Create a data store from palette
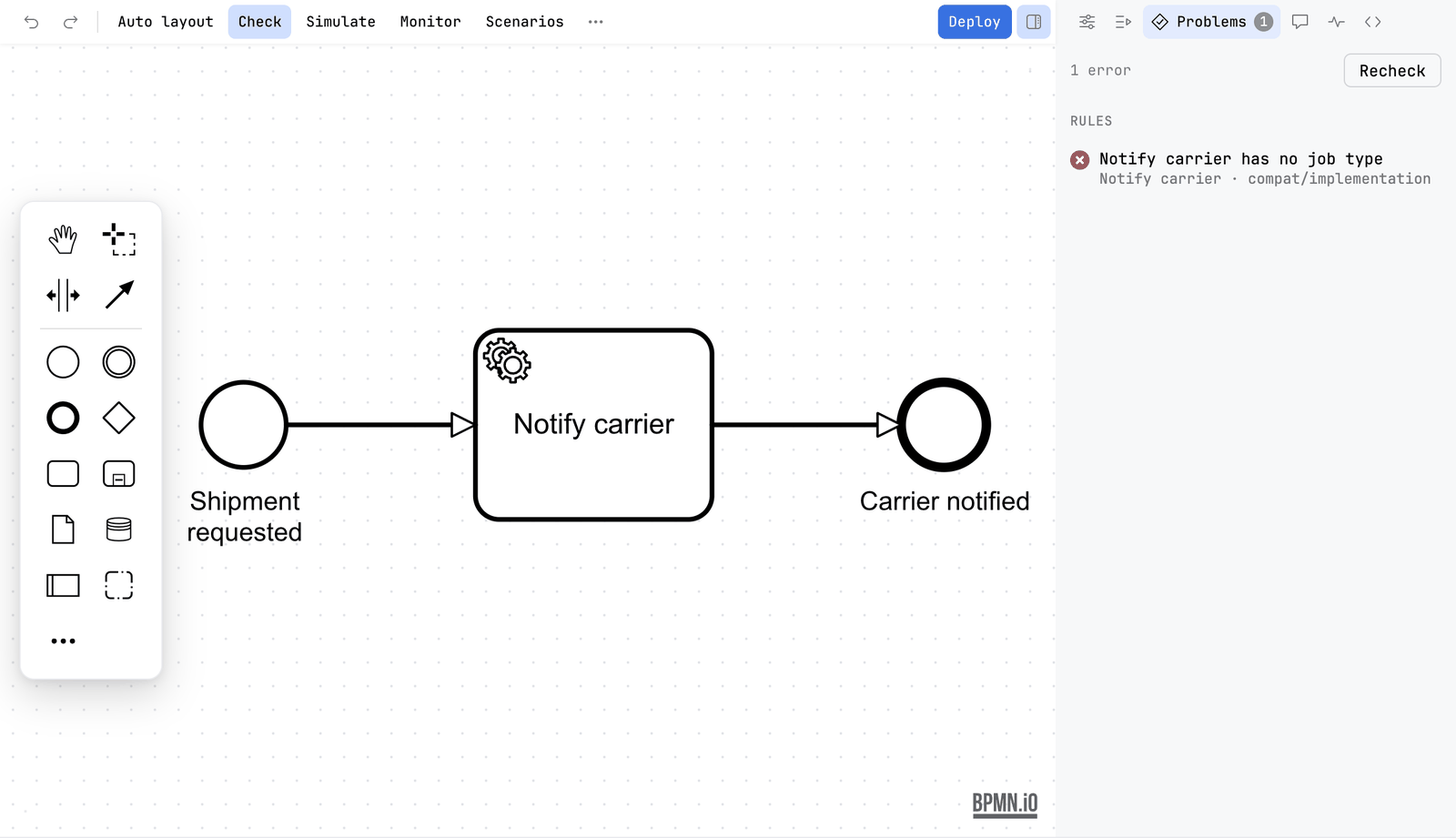This screenshot has width=1456, height=838. pos(119,530)
